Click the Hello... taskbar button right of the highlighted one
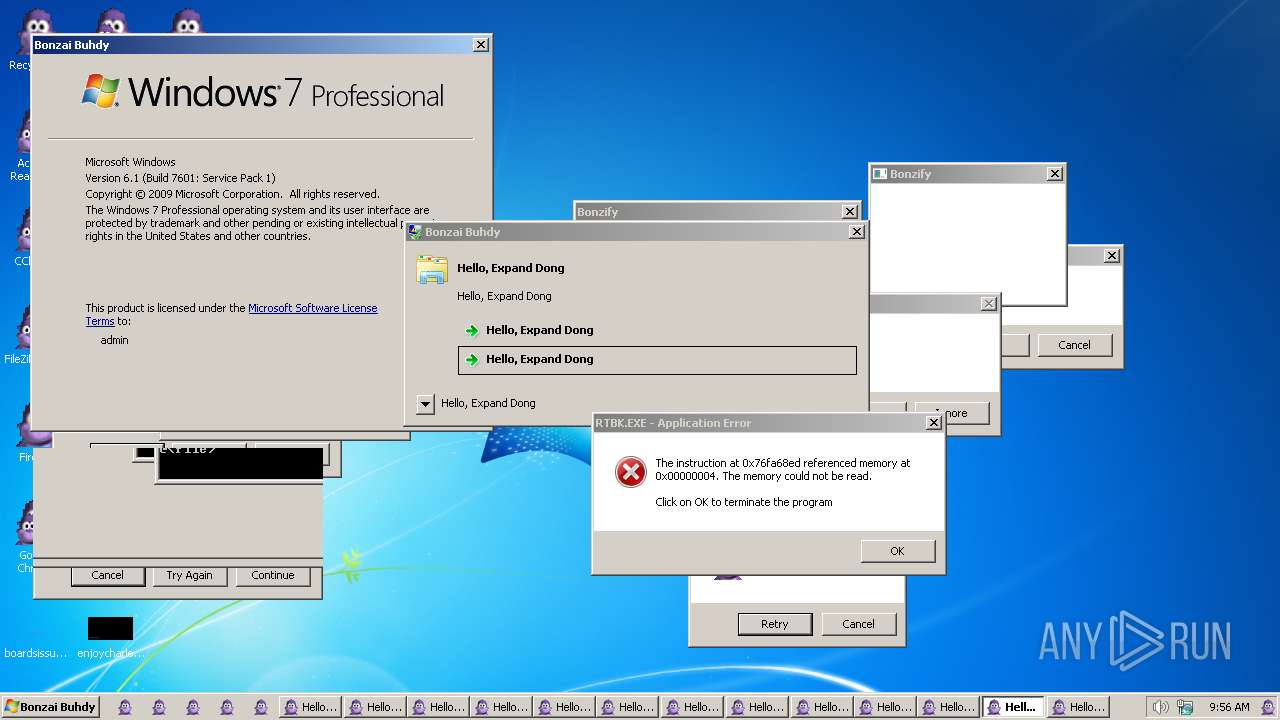 pyautogui.click(x=1077, y=707)
